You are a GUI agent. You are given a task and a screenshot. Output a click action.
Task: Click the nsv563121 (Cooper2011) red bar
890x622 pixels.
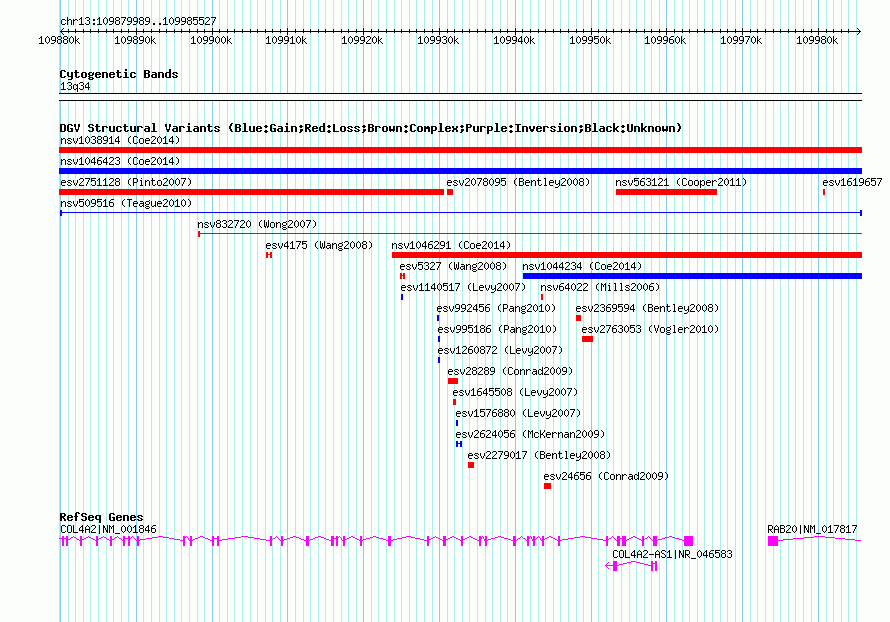point(666,192)
